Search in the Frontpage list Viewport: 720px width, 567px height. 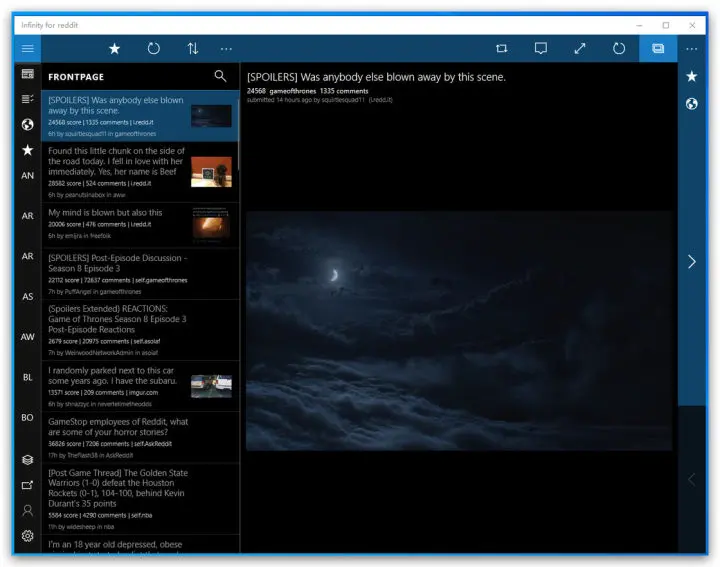[x=220, y=76]
